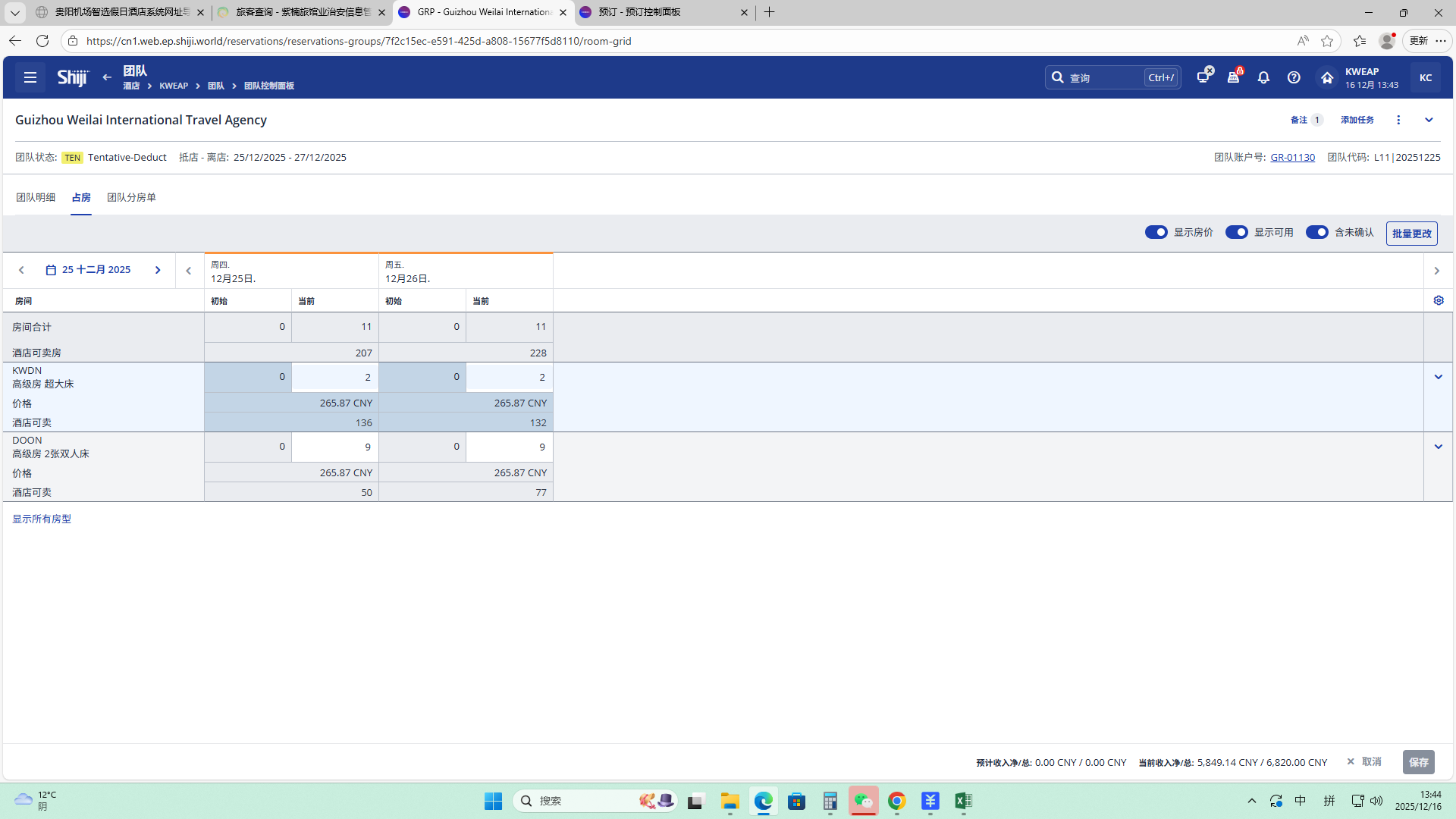Open the 团队分房单 tab
This screenshot has width=1456, height=819.
coord(131,197)
